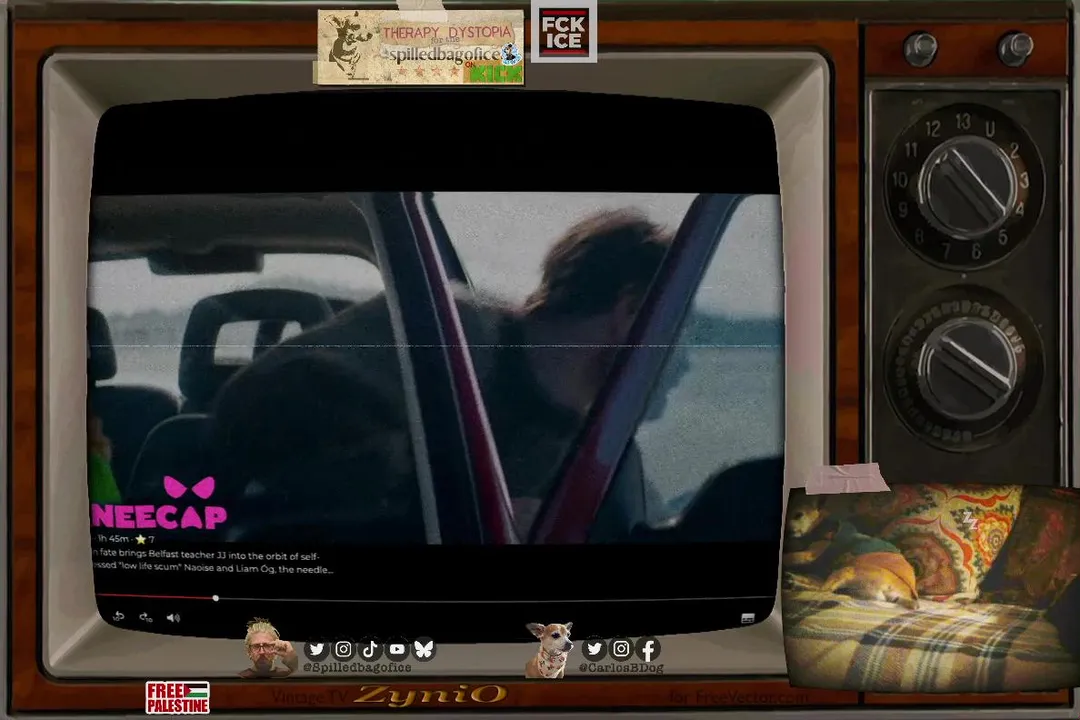Click the chihuahua dog avatar image

click(x=549, y=649)
